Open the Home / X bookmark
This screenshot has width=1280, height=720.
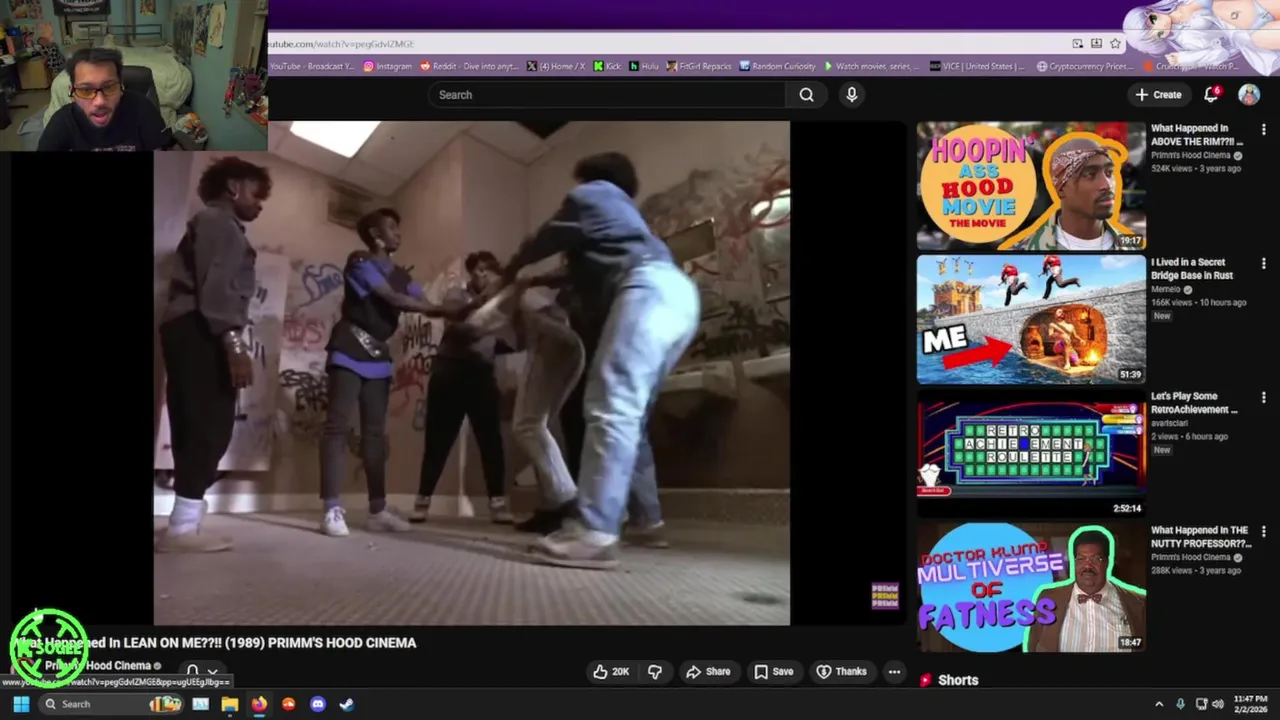(x=556, y=66)
